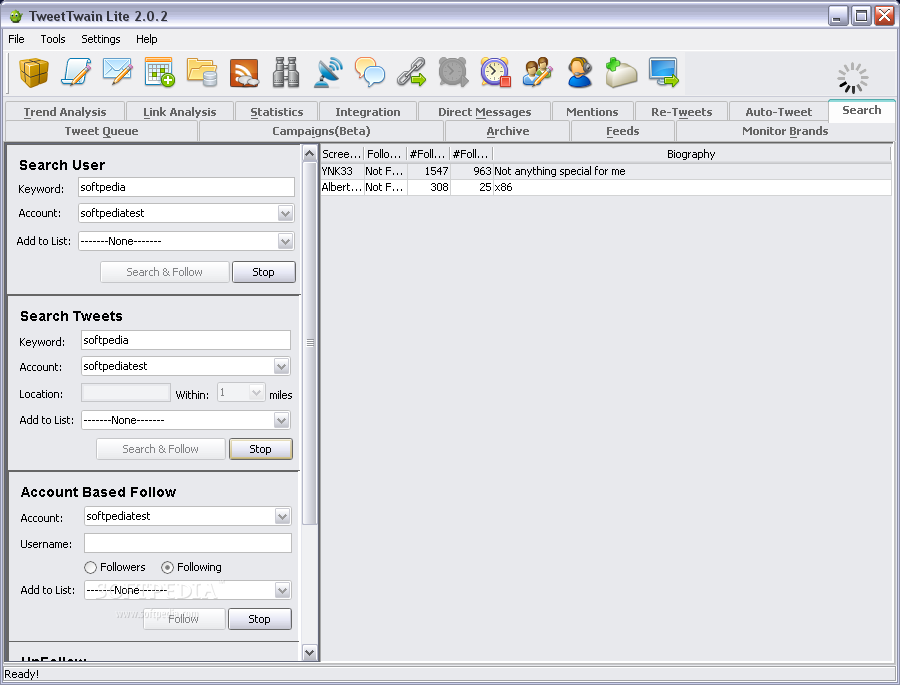This screenshot has width=900, height=685.
Task: Click Stop in Account Based Follow section
Action: pyautogui.click(x=259, y=619)
